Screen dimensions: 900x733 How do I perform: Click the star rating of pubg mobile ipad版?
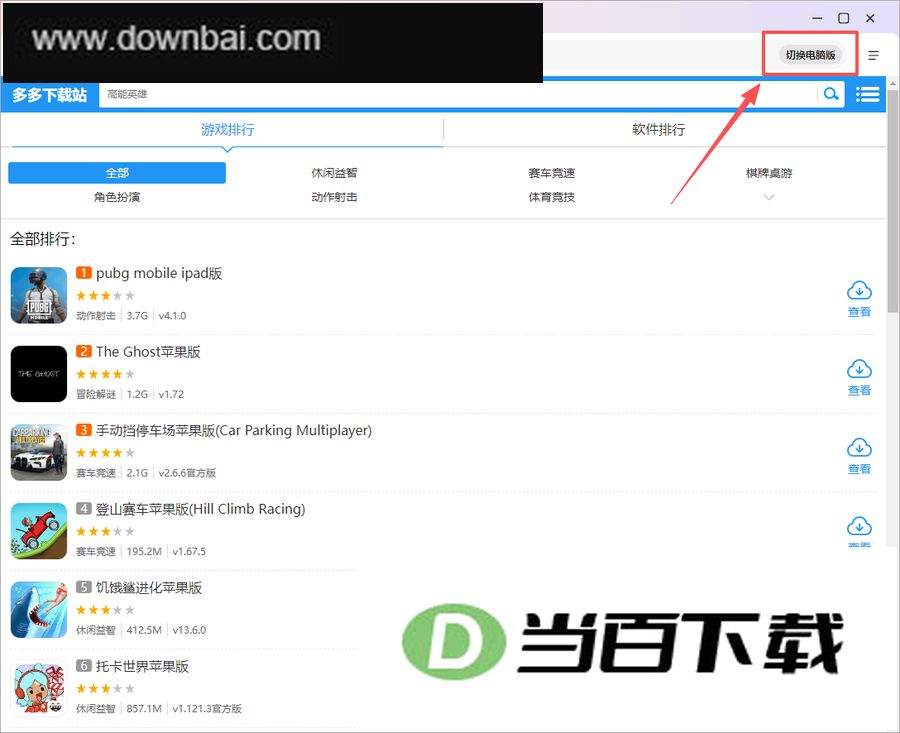[106, 296]
